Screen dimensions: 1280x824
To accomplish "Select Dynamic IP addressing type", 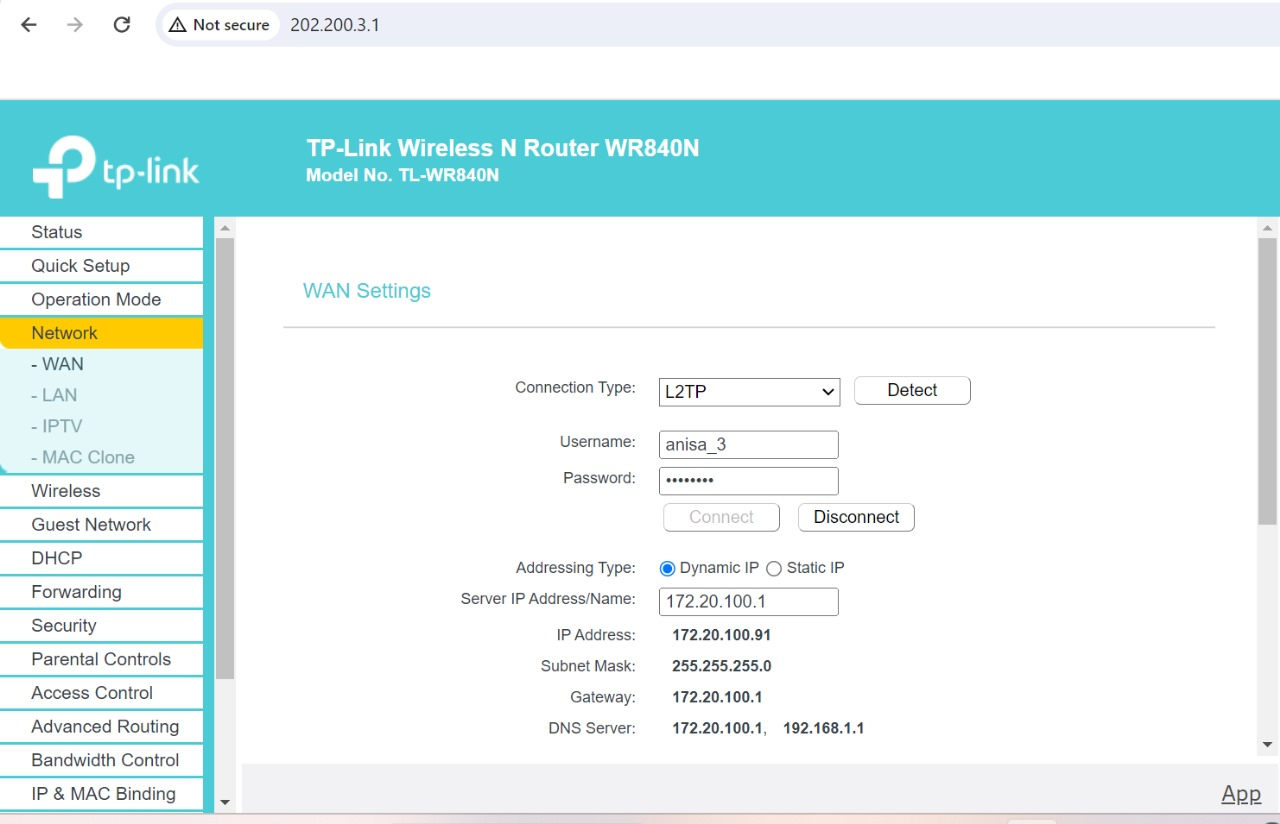I will pyautogui.click(x=668, y=568).
